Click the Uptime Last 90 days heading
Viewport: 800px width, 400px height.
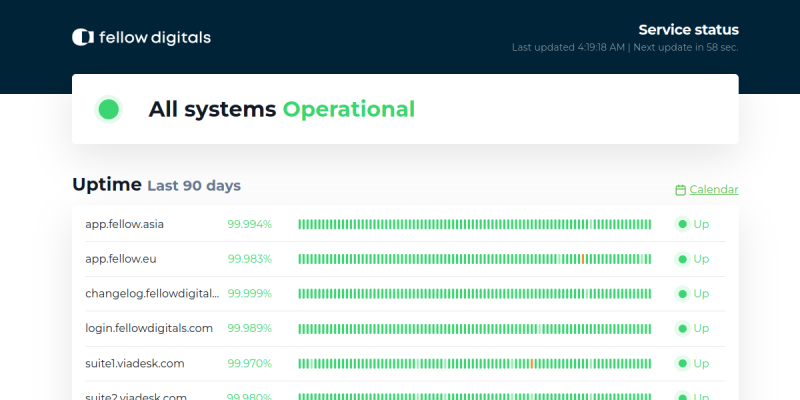(x=156, y=184)
